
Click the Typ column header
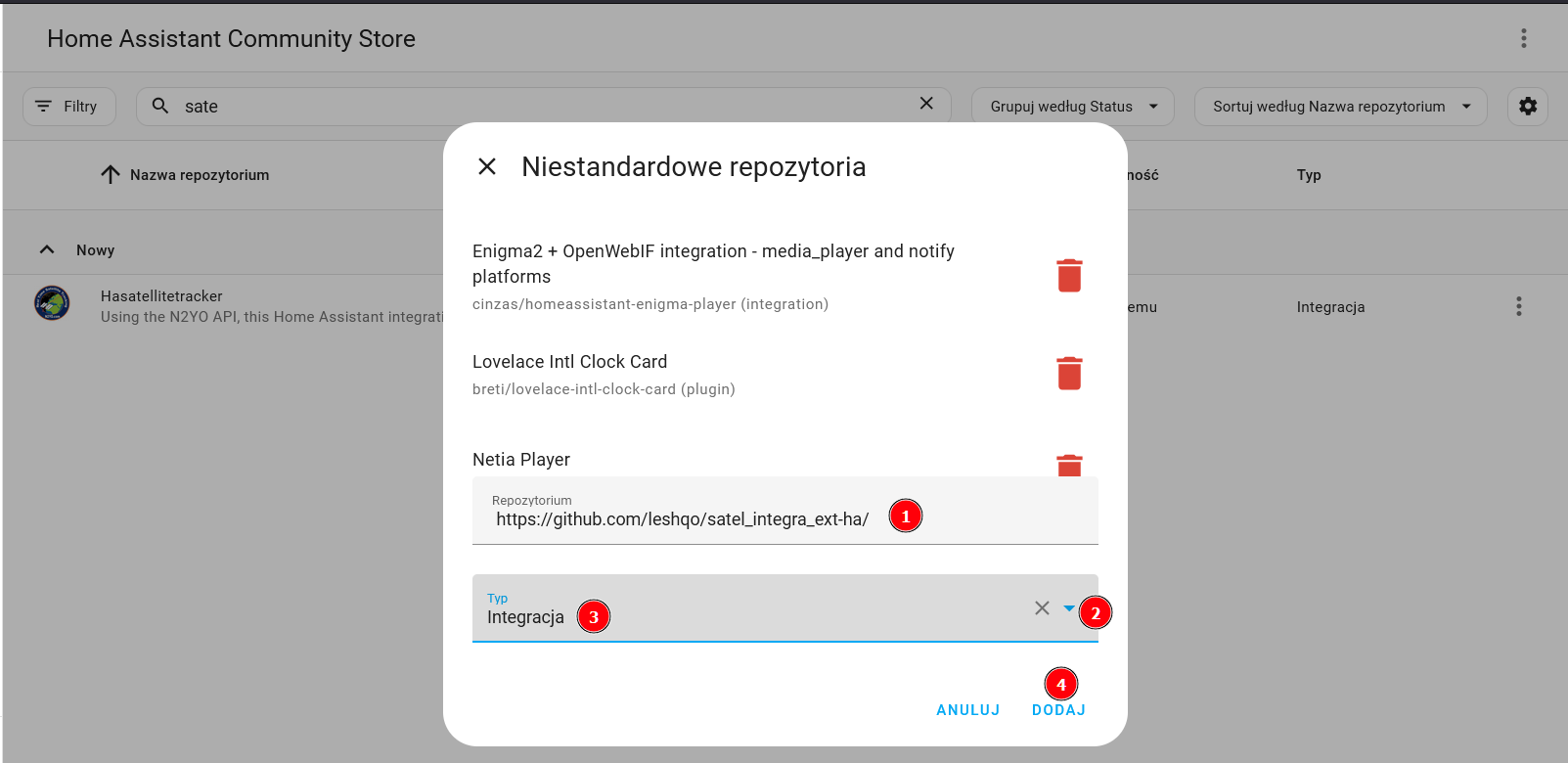[x=1309, y=175]
